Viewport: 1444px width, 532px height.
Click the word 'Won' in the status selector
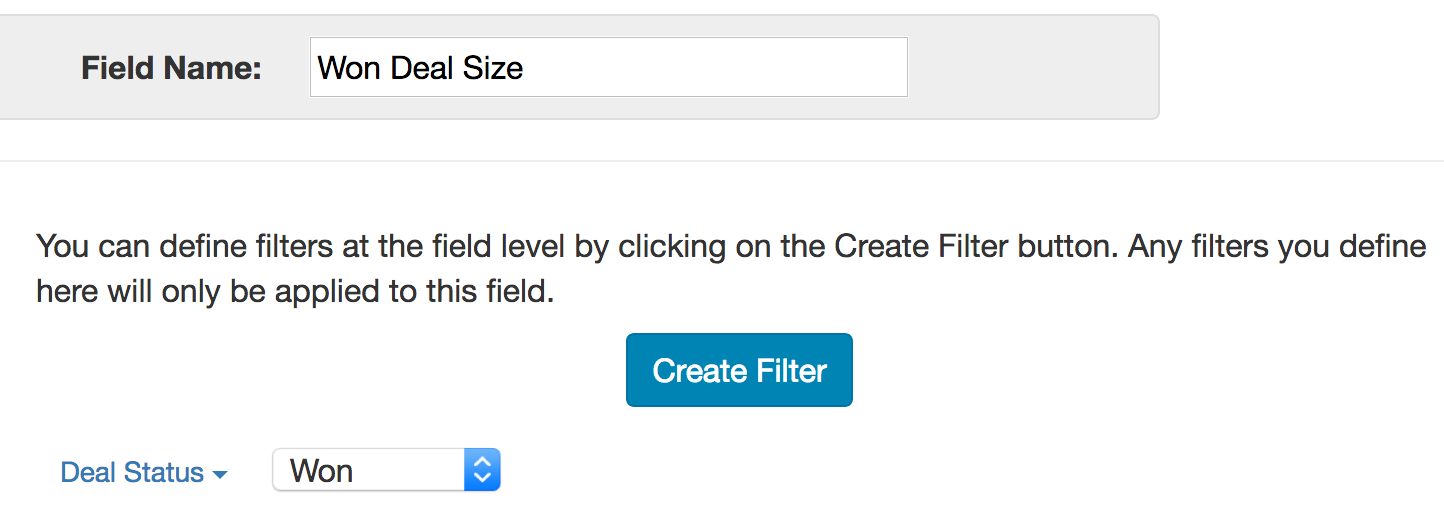pos(321,471)
